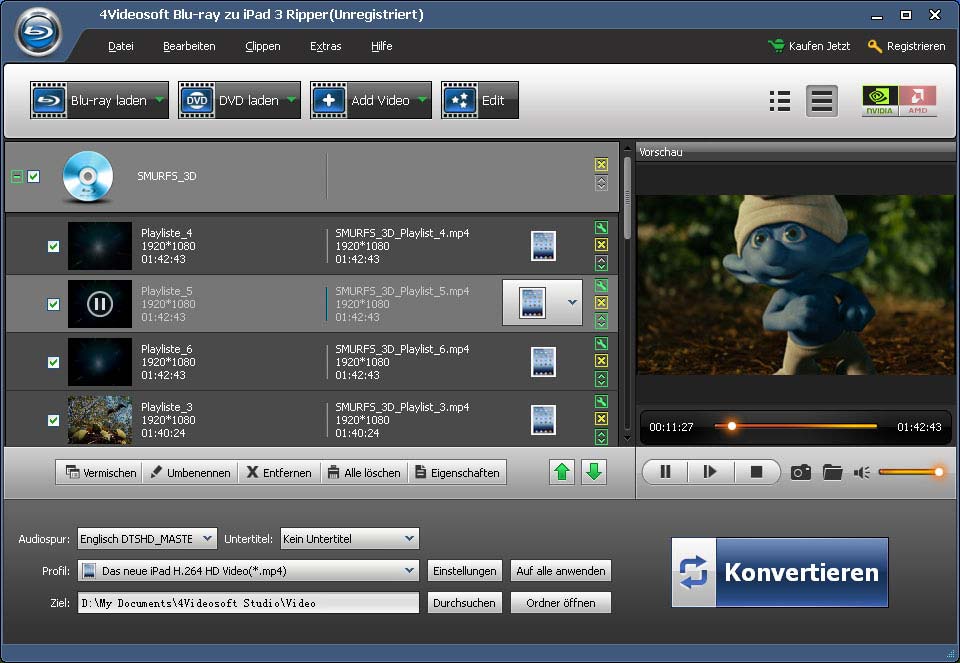Screen dimensions: 960x663
Task: Open the Blu-ray laden dropdown arrow
Action: pyautogui.click(x=160, y=100)
